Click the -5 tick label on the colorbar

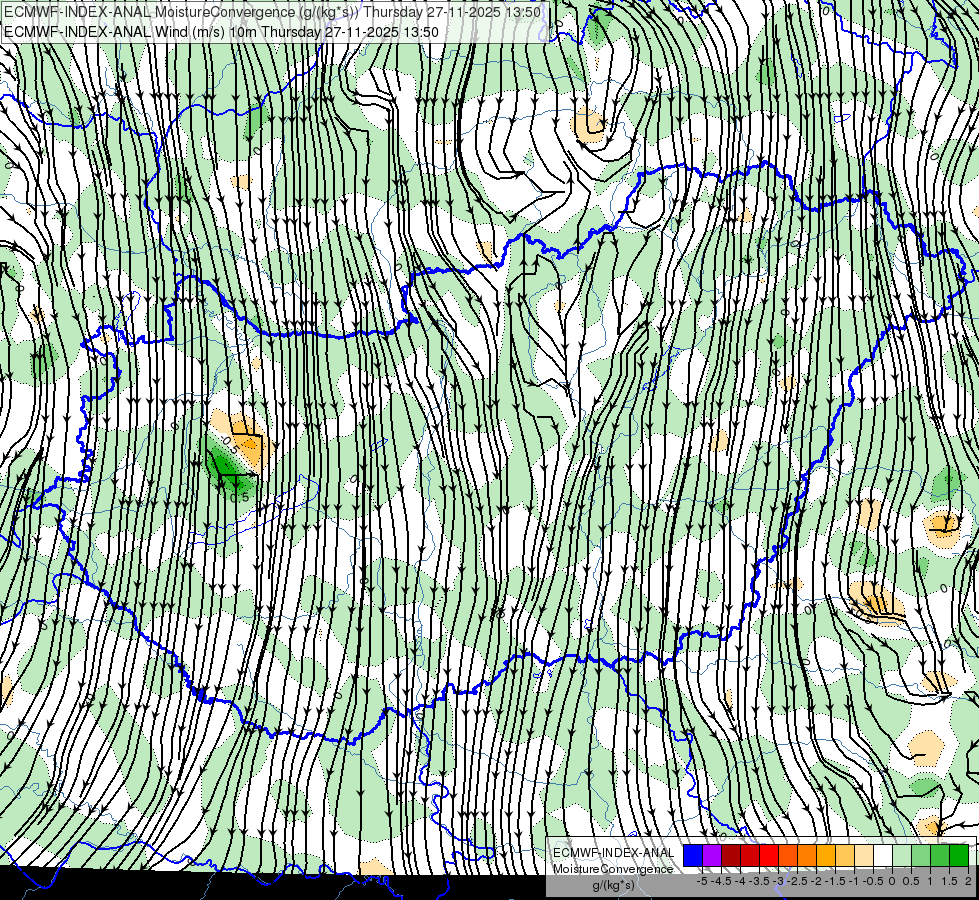(702, 881)
